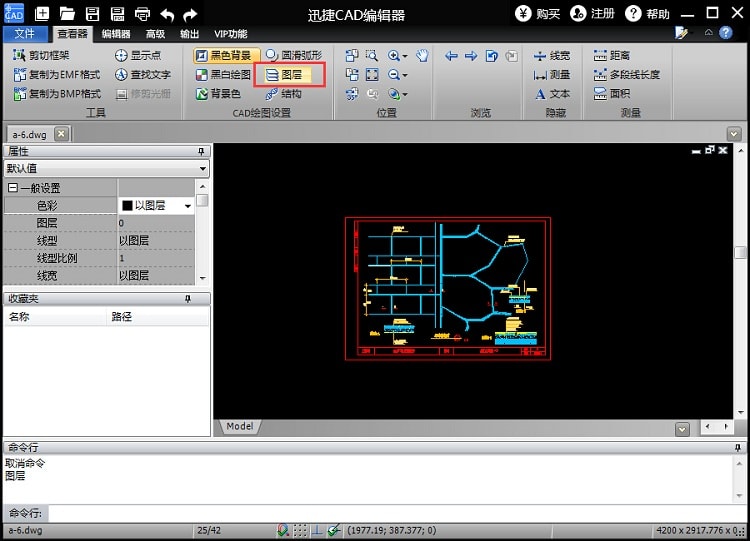The image size is (750, 541).
Task: Open the 默认值 dropdown in properties panel
Action: coord(203,169)
